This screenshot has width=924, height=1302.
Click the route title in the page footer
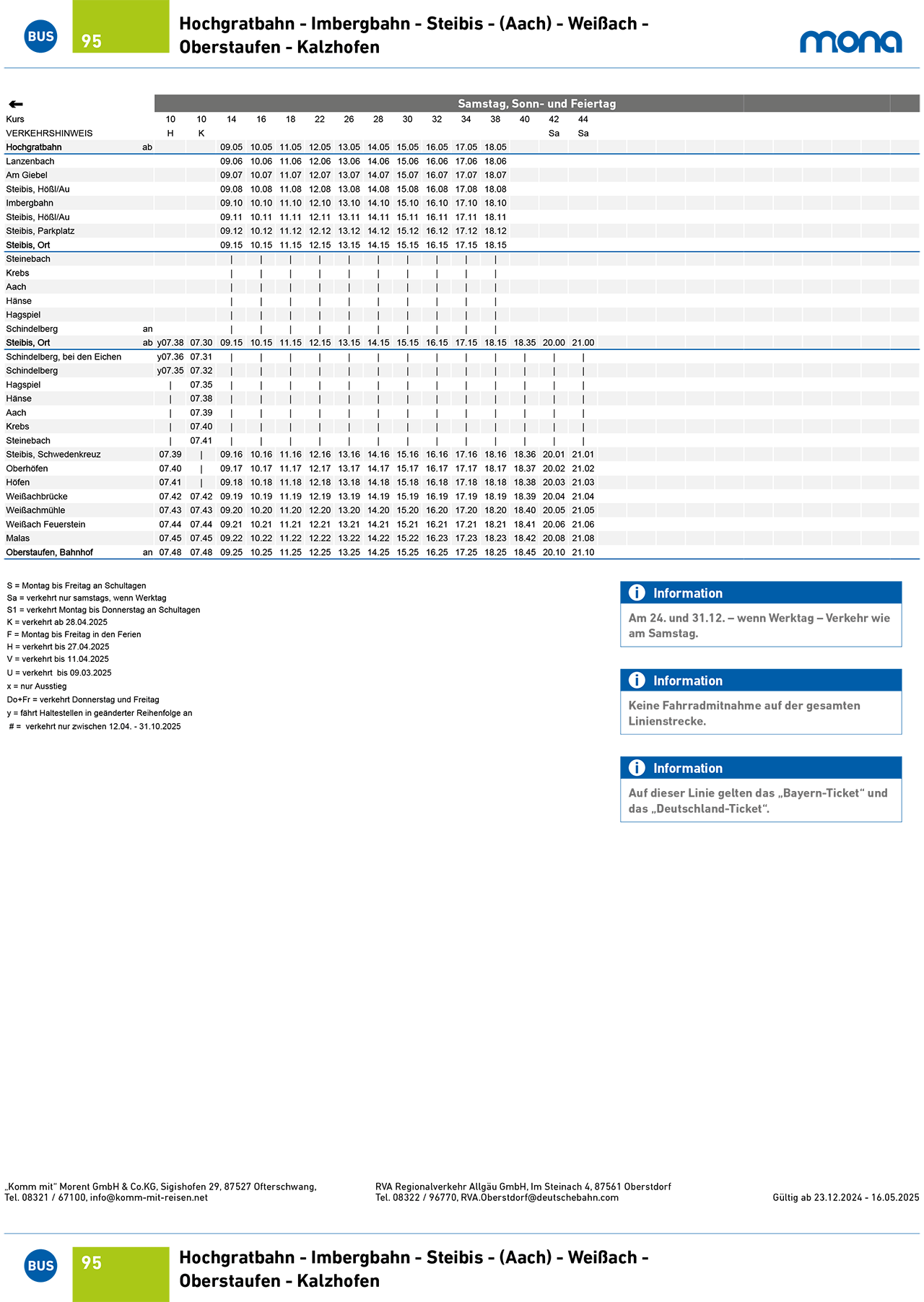click(x=414, y=1269)
